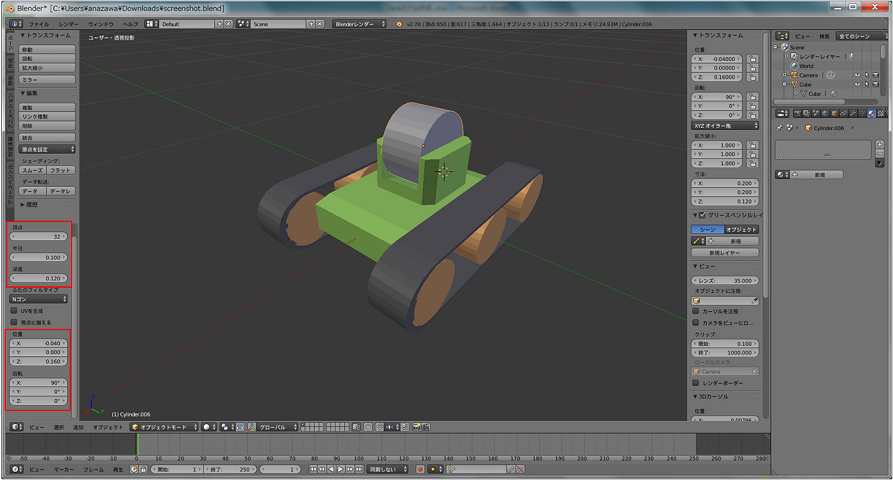Click the 頂点 value slider field
This screenshot has height=480, width=893.
tap(38, 237)
